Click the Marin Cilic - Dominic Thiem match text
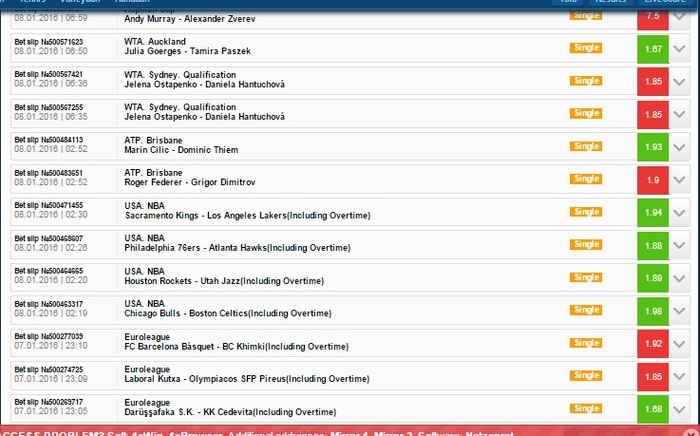 pyautogui.click(x=181, y=150)
